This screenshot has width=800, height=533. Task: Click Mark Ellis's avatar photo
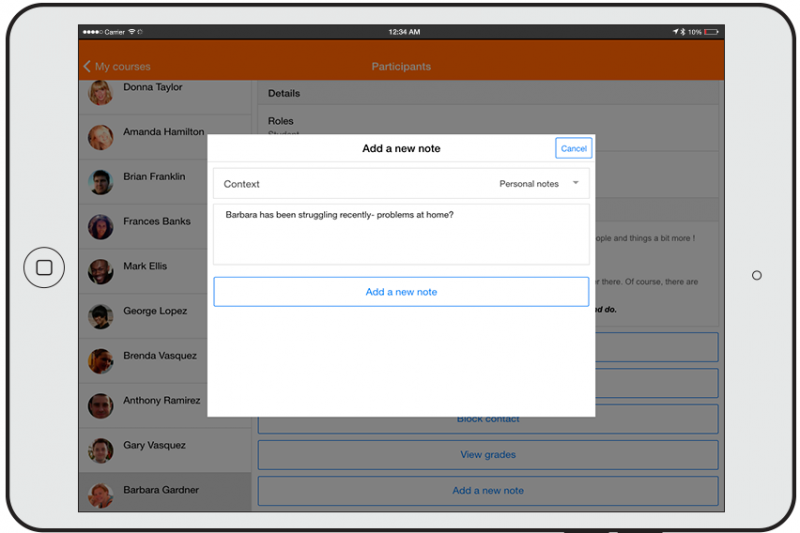tap(101, 272)
